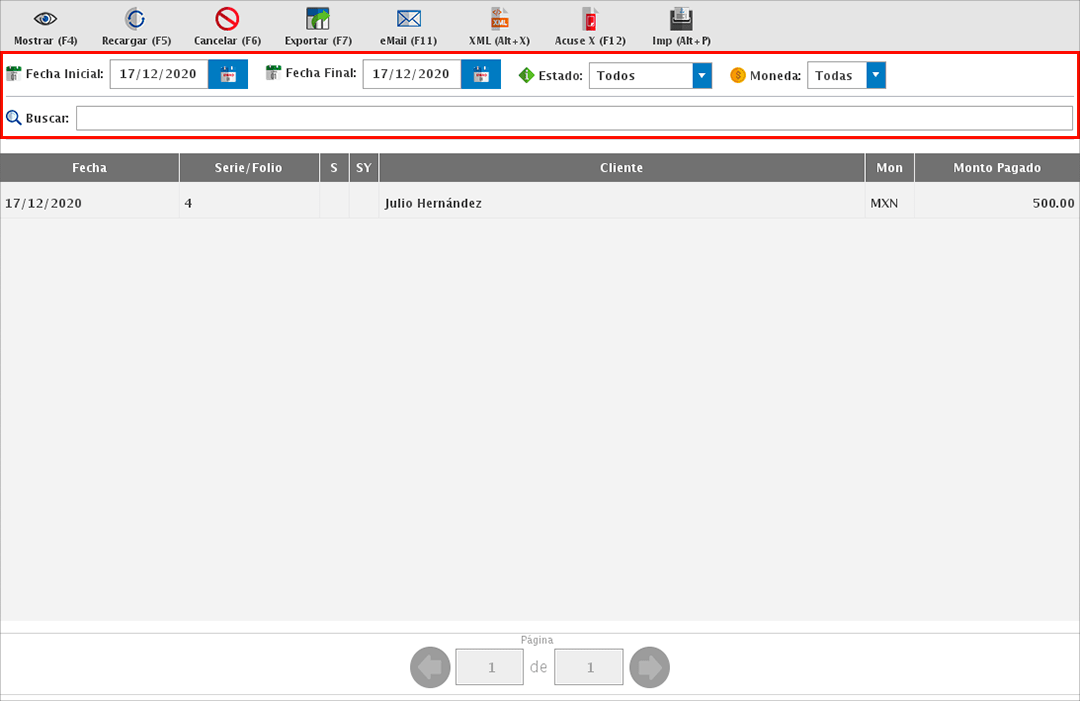Download XML (Alt+X) file icon
The image size is (1080, 701).
pos(499,19)
